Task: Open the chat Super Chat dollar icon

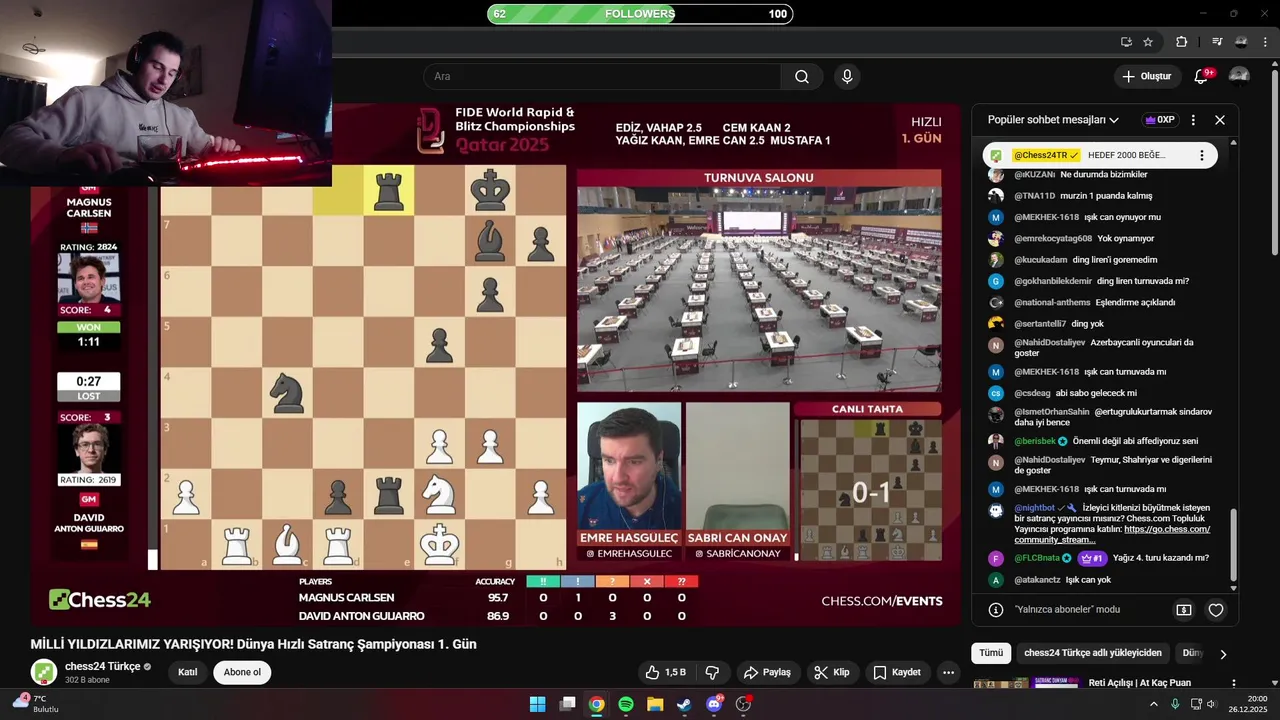Action: pos(1184,610)
